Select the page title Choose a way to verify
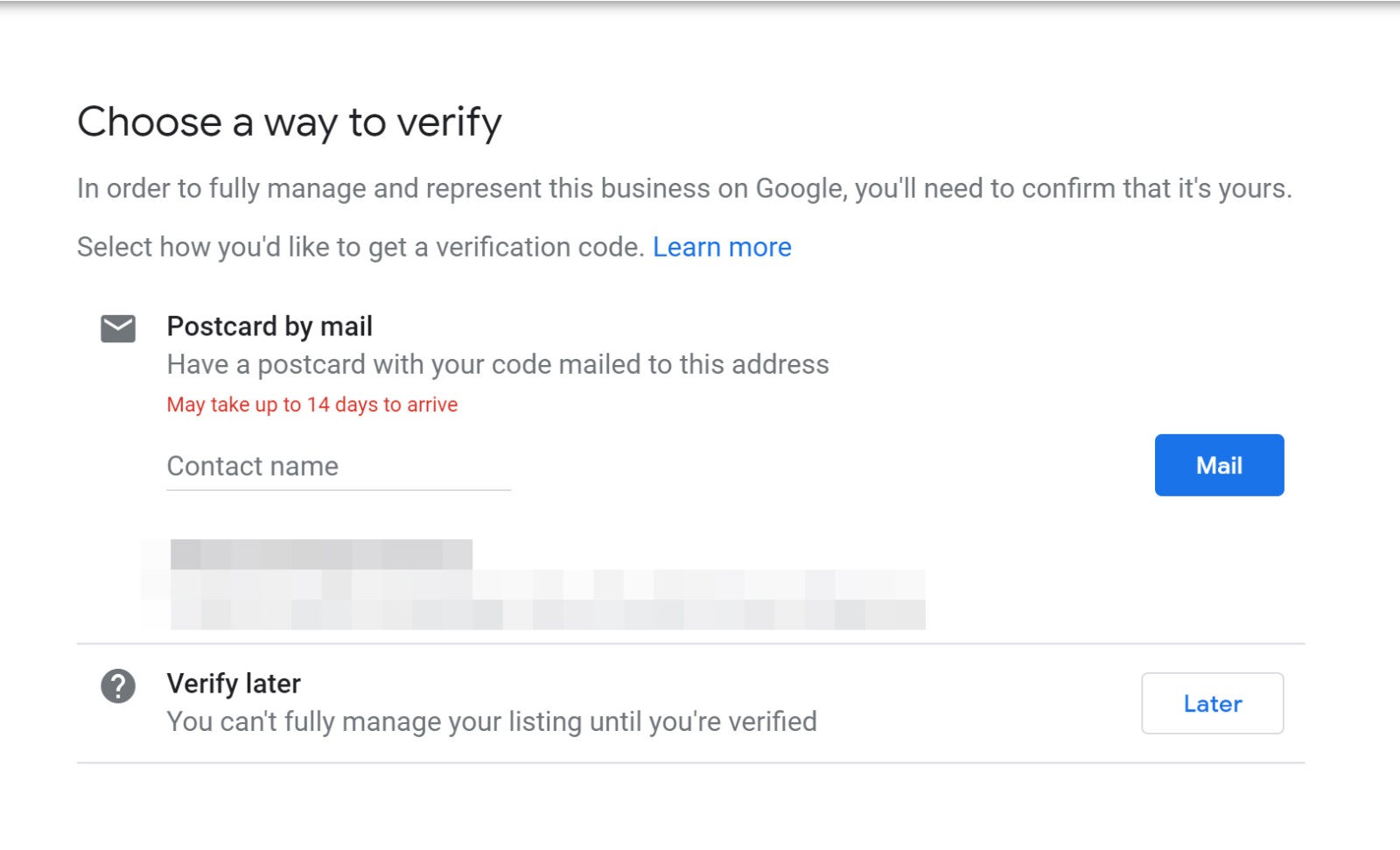 point(290,122)
